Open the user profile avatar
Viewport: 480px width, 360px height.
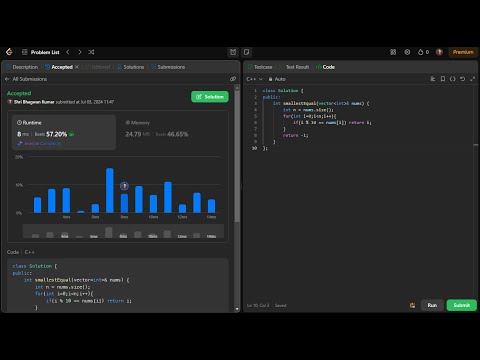(x=439, y=52)
